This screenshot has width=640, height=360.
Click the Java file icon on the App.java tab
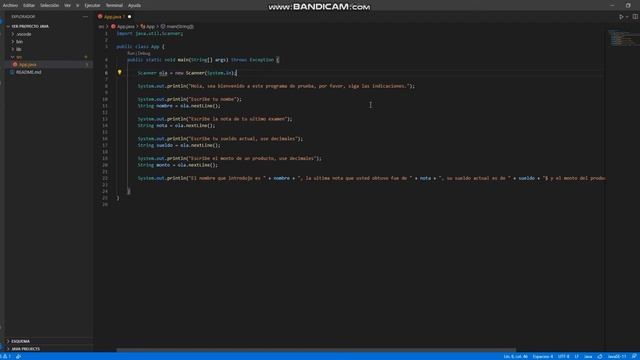(x=100, y=17)
